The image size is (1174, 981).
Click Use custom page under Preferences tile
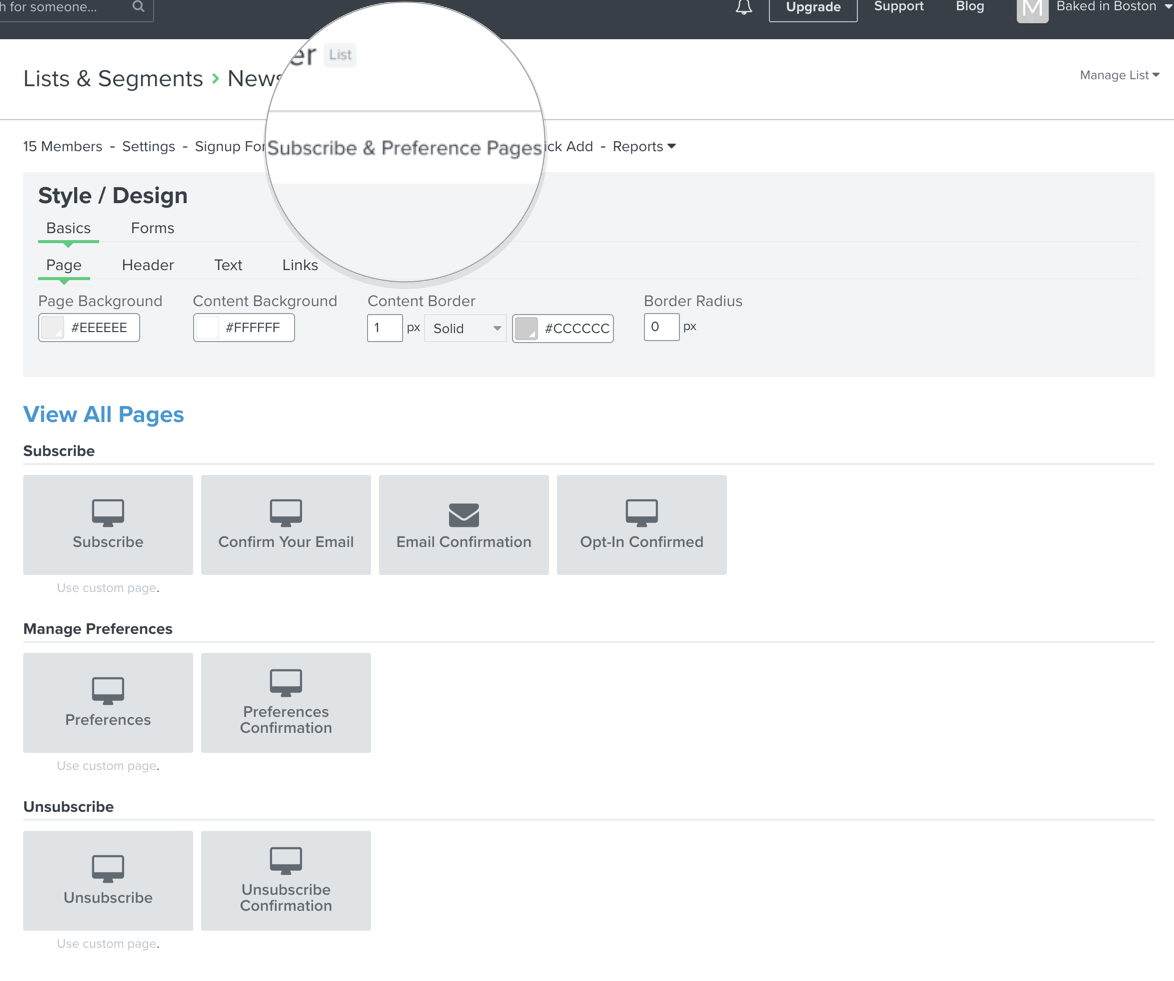[108, 765]
